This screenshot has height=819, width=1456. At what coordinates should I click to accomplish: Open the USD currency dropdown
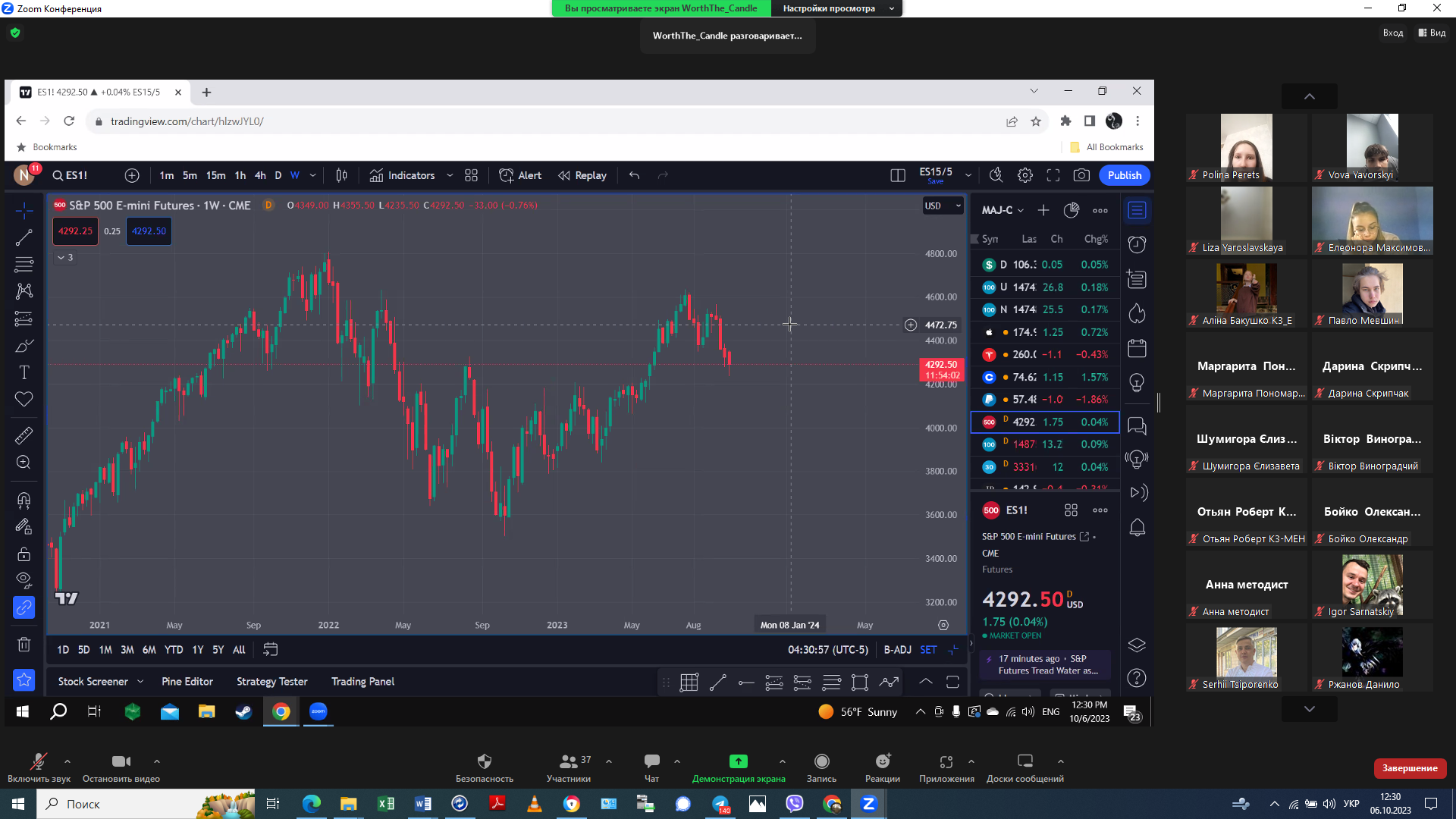point(943,206)
